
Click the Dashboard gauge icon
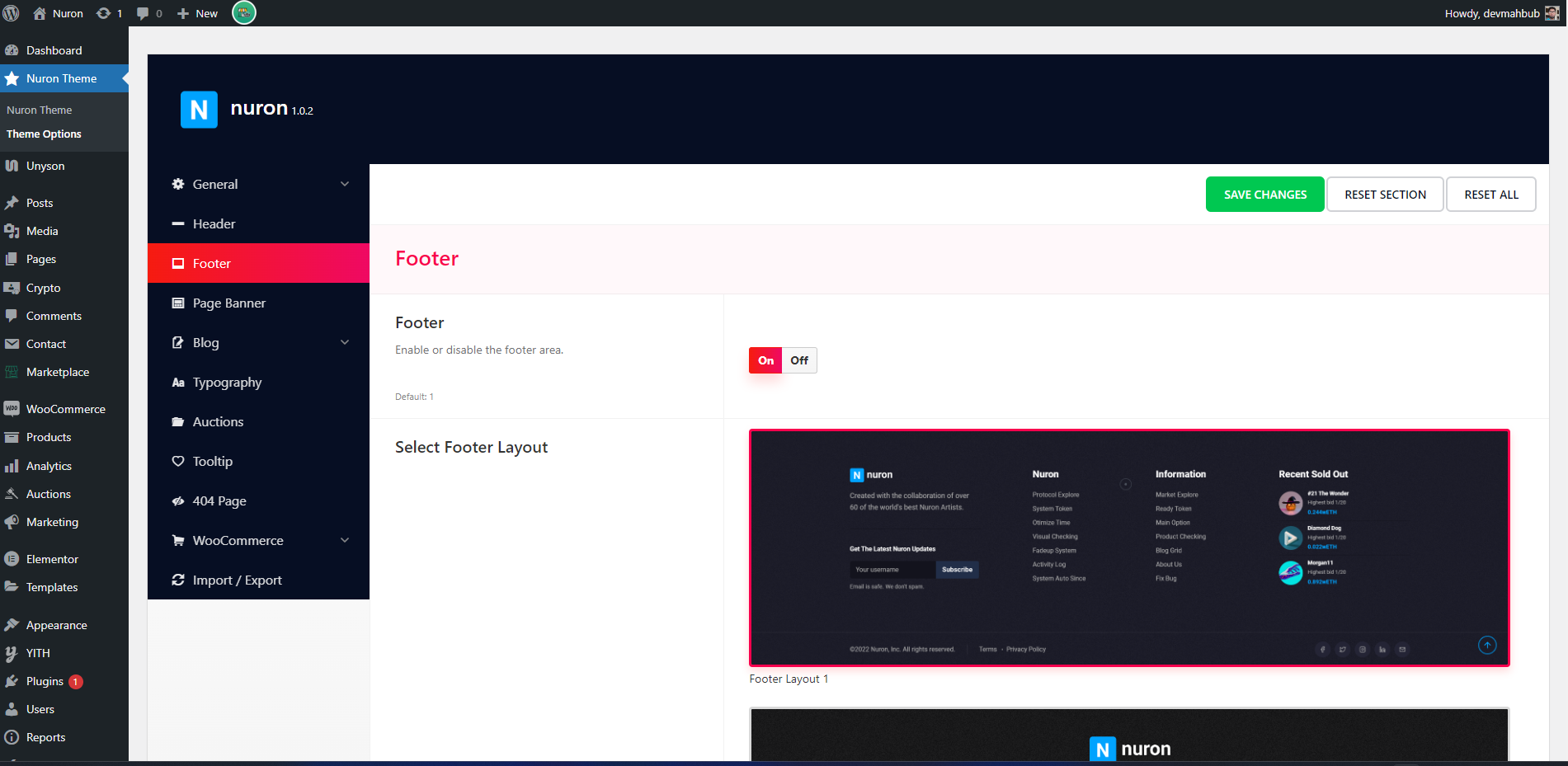click(12, 50)
